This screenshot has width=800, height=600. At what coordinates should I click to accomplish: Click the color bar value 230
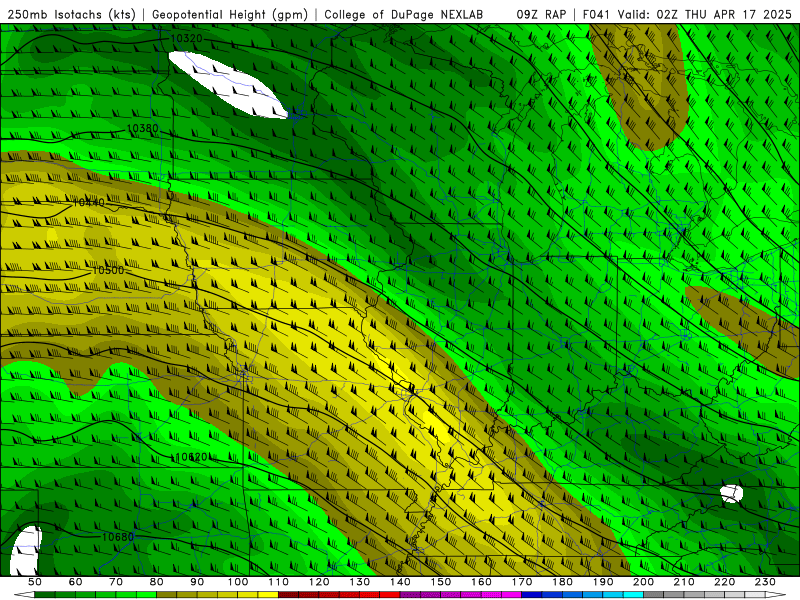click(765, 582)
